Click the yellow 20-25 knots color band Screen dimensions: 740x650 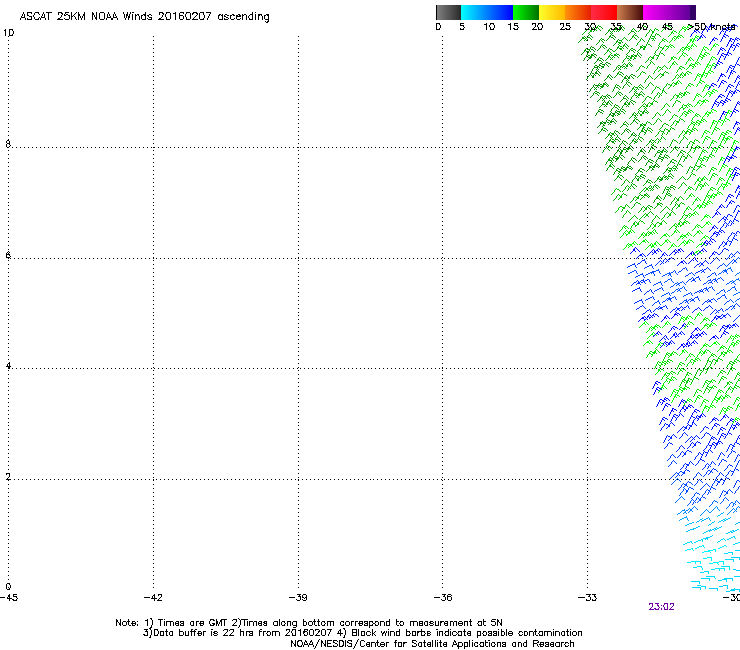point(552,12)
